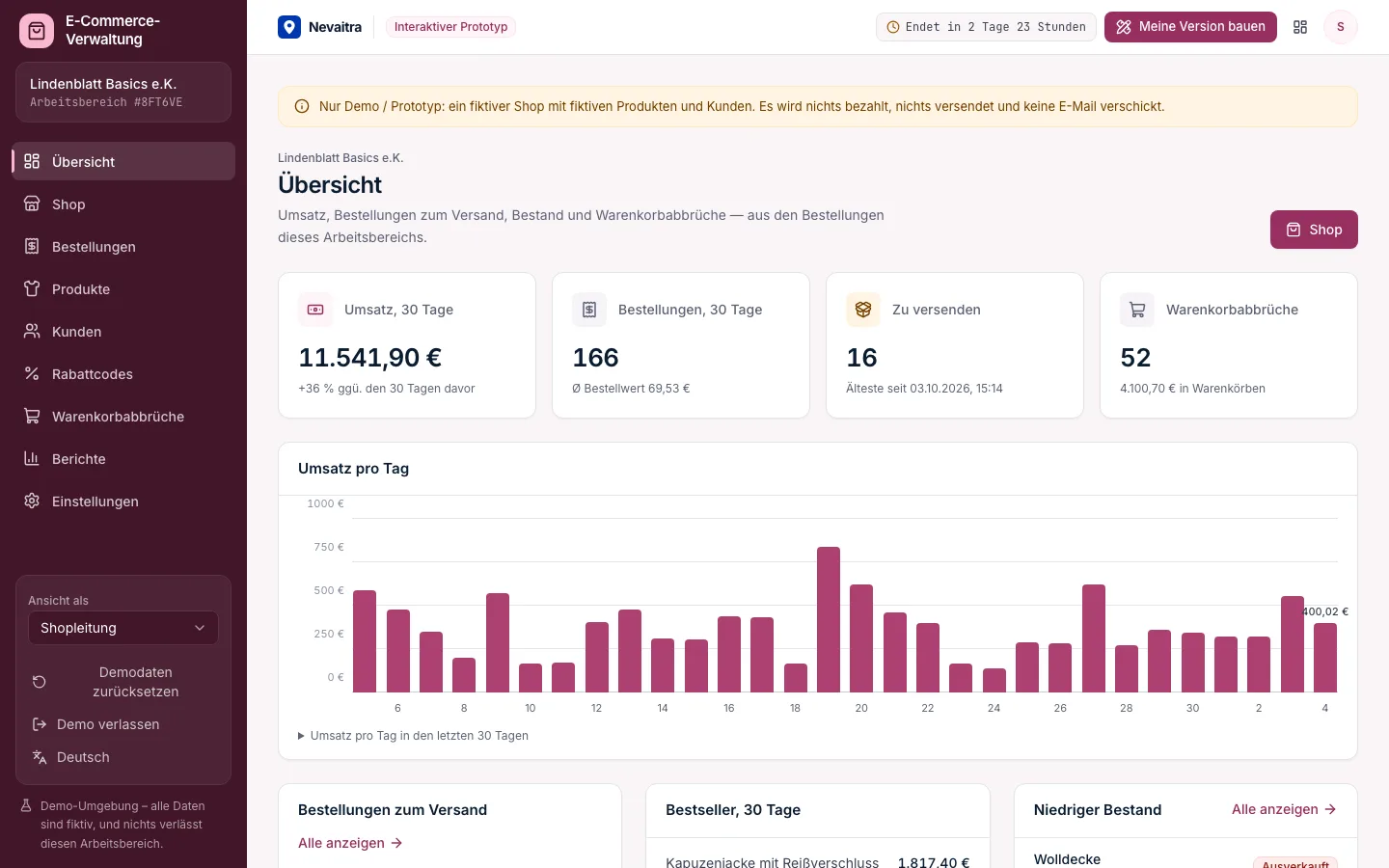
Task: Click the Interaktiver Prototyp badge
Action: click(450, 27)
